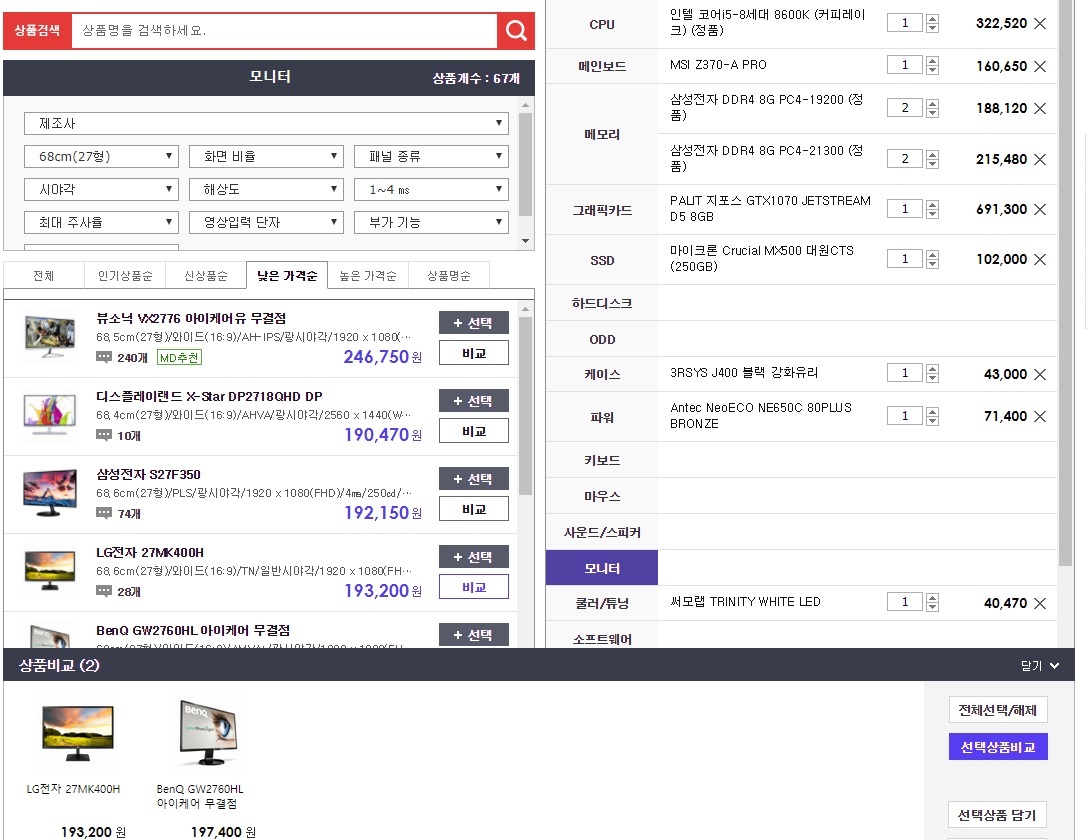Remove the CPU item with X icon
The image size is (1087, 840).
[1040, 24]
